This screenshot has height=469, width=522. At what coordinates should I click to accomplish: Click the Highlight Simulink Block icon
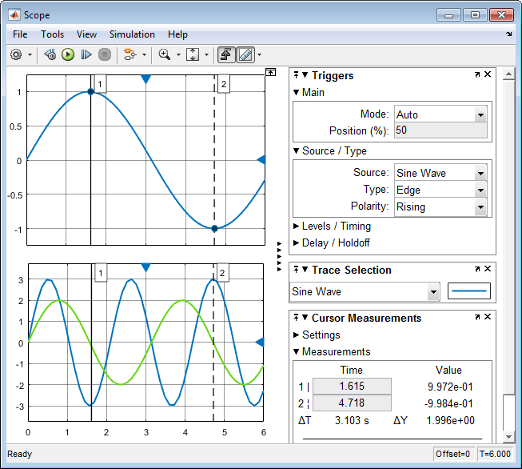[130, 54]
